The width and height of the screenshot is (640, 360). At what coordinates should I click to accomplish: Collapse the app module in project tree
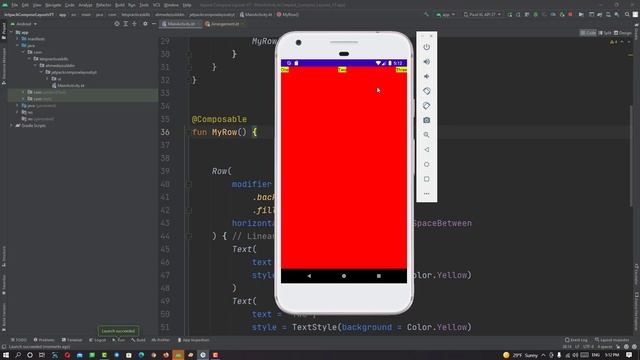click(x=11, y=32)
